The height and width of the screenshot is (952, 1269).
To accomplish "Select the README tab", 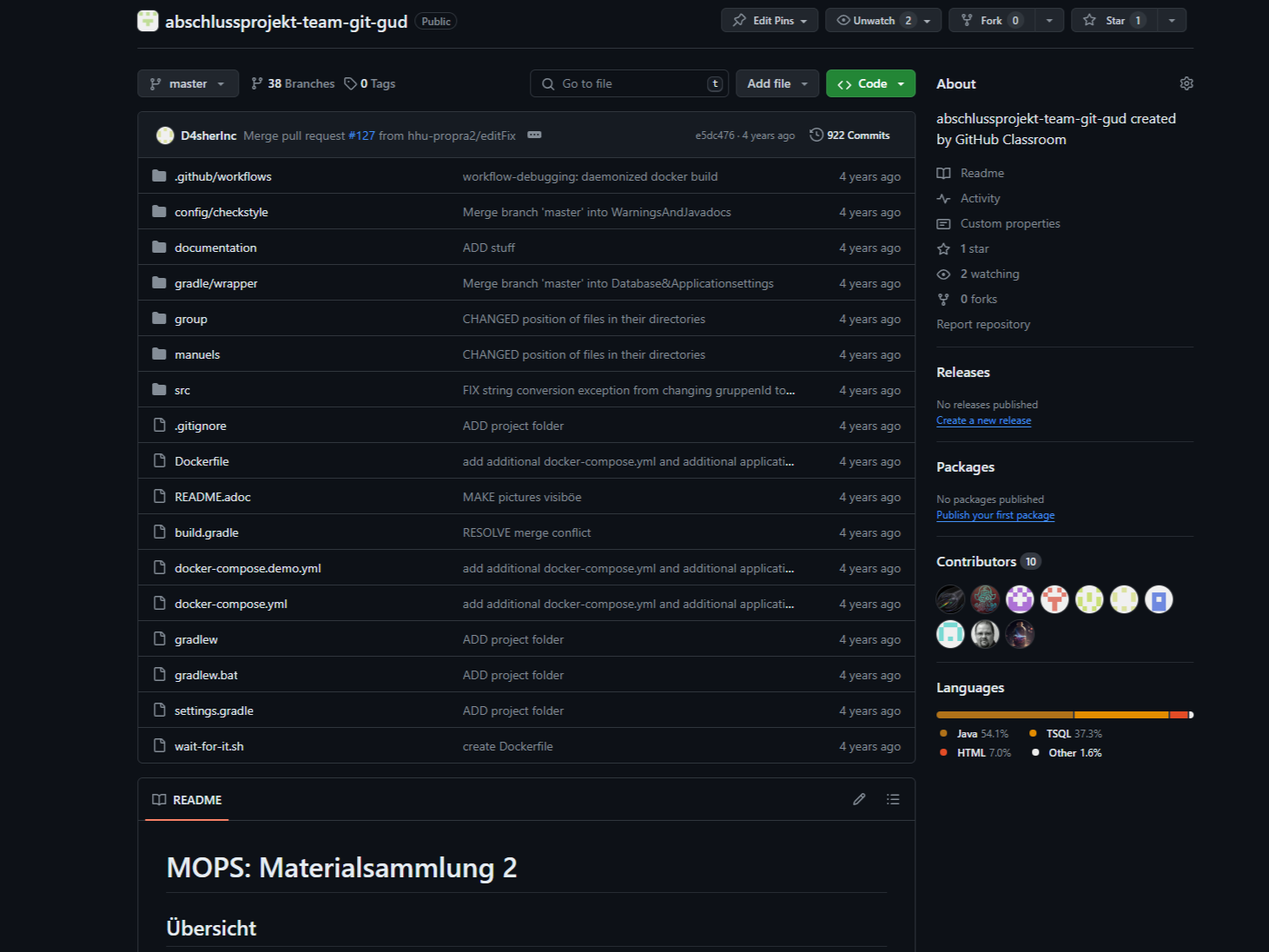I will [187, 799].
